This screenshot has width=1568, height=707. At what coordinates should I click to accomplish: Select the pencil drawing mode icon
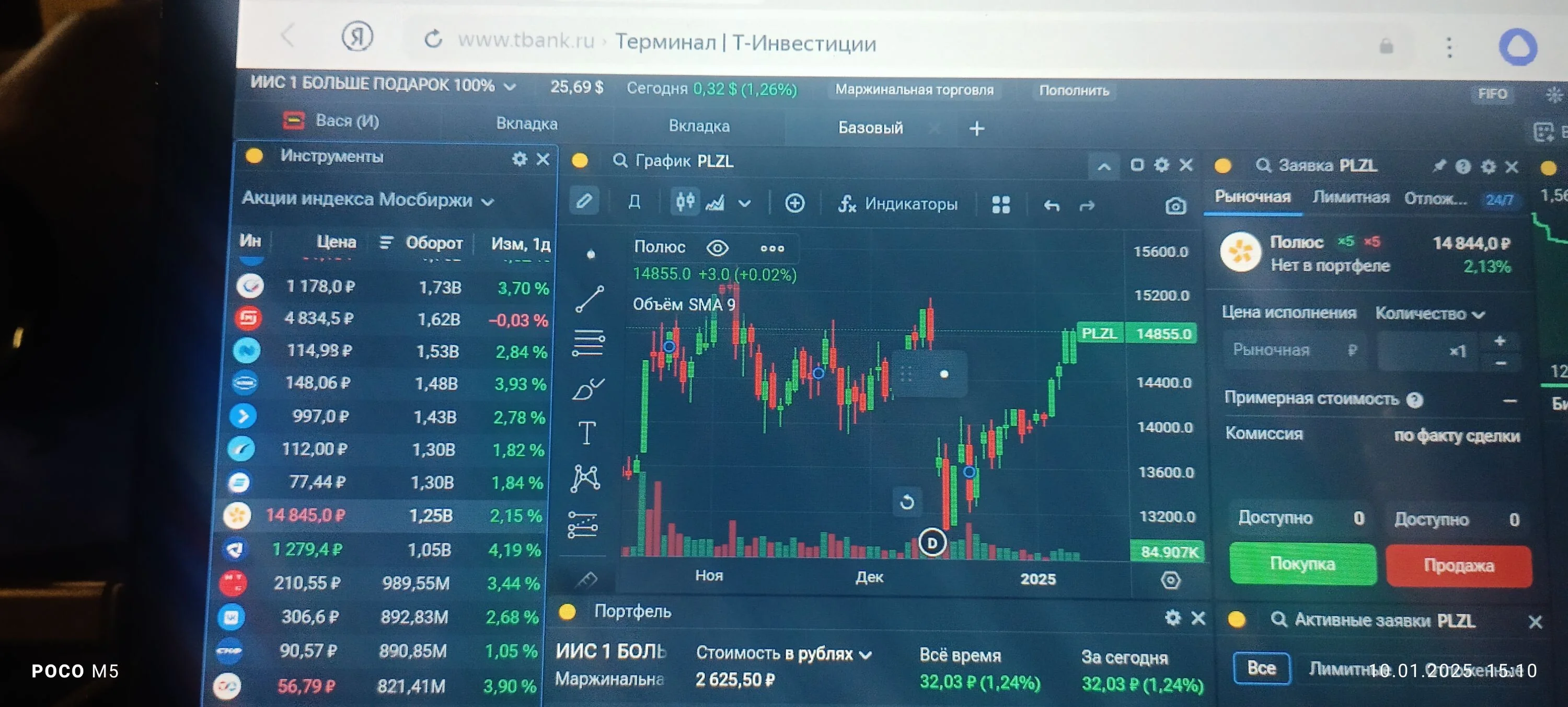pyautogui.click(x=584, y=200)
